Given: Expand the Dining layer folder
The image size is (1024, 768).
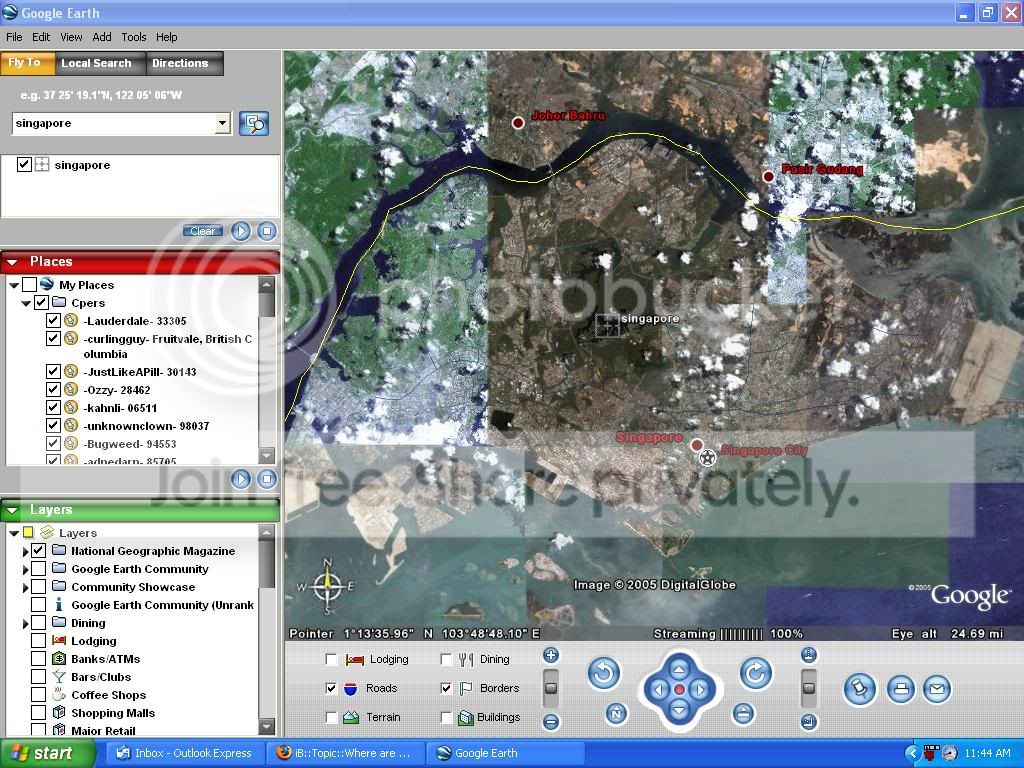Looking at the screenshot, I should (x=25, y=624).
